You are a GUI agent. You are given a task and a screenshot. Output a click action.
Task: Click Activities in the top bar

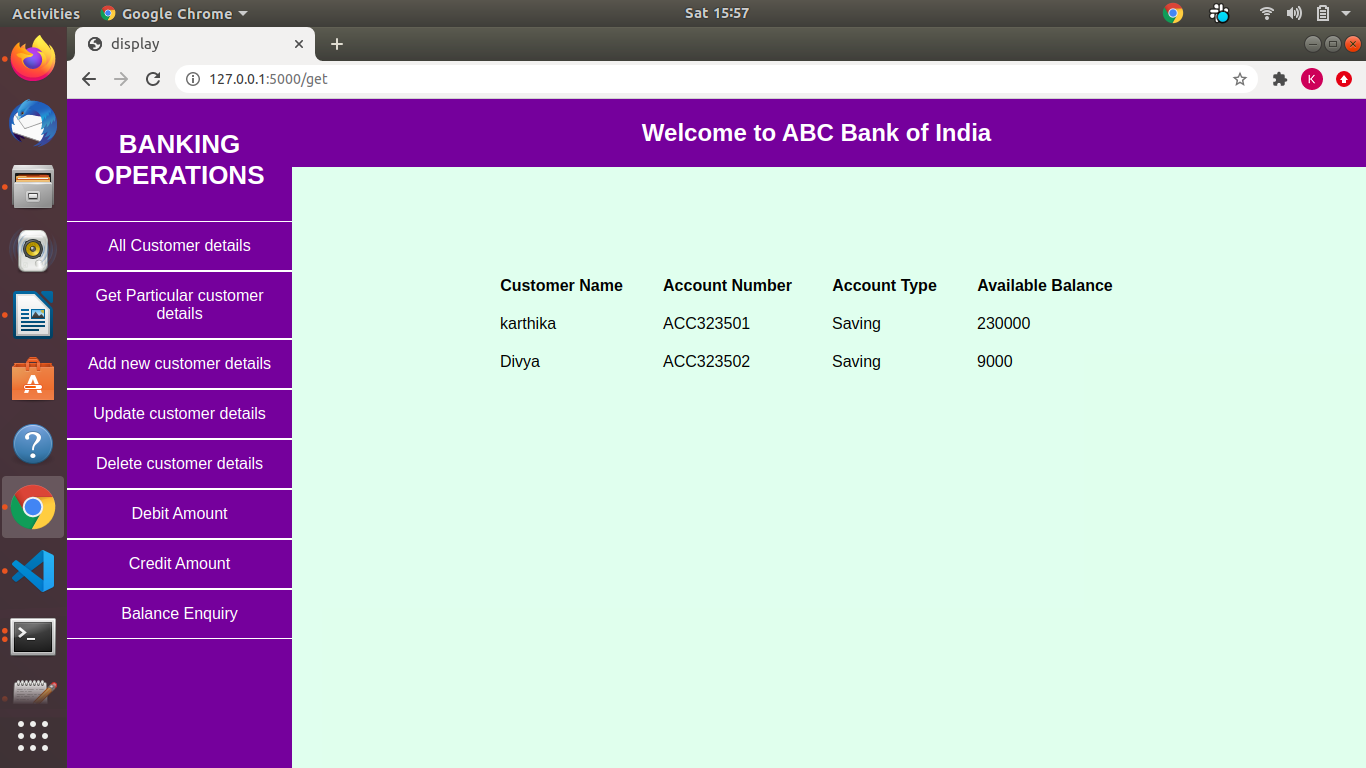[x=46, y=13]
